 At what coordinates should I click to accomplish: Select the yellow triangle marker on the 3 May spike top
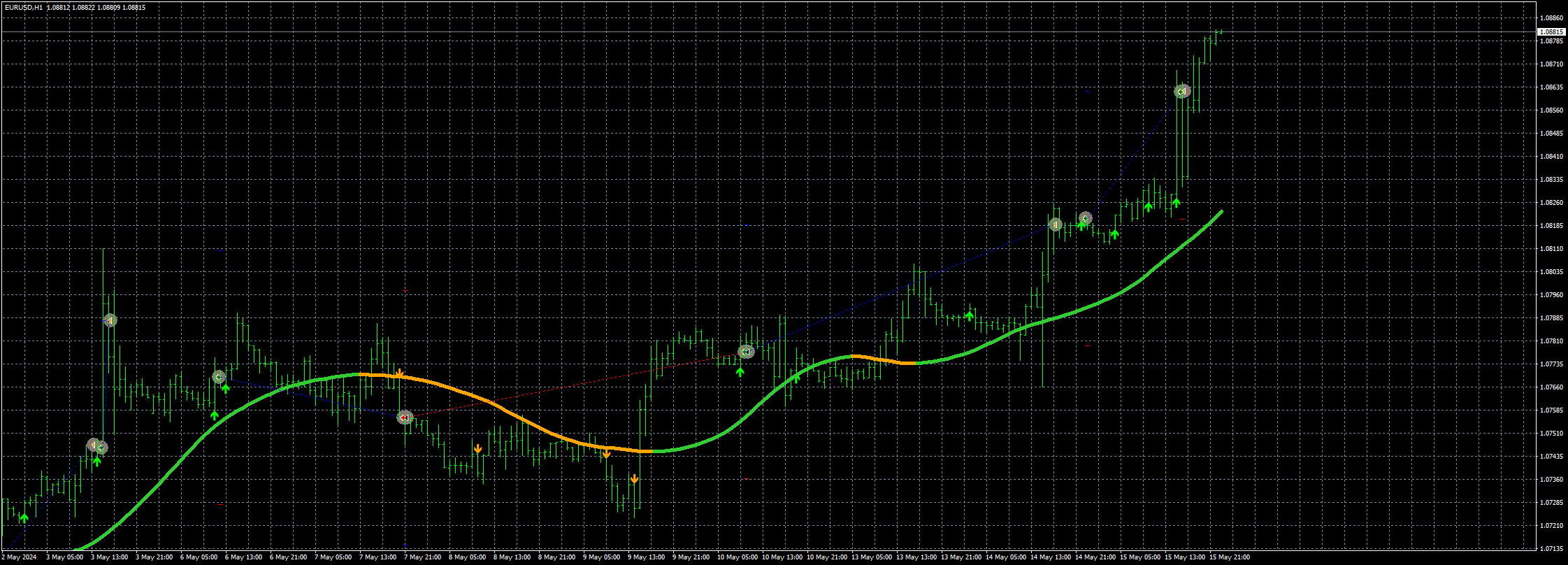tap(110, 320)
